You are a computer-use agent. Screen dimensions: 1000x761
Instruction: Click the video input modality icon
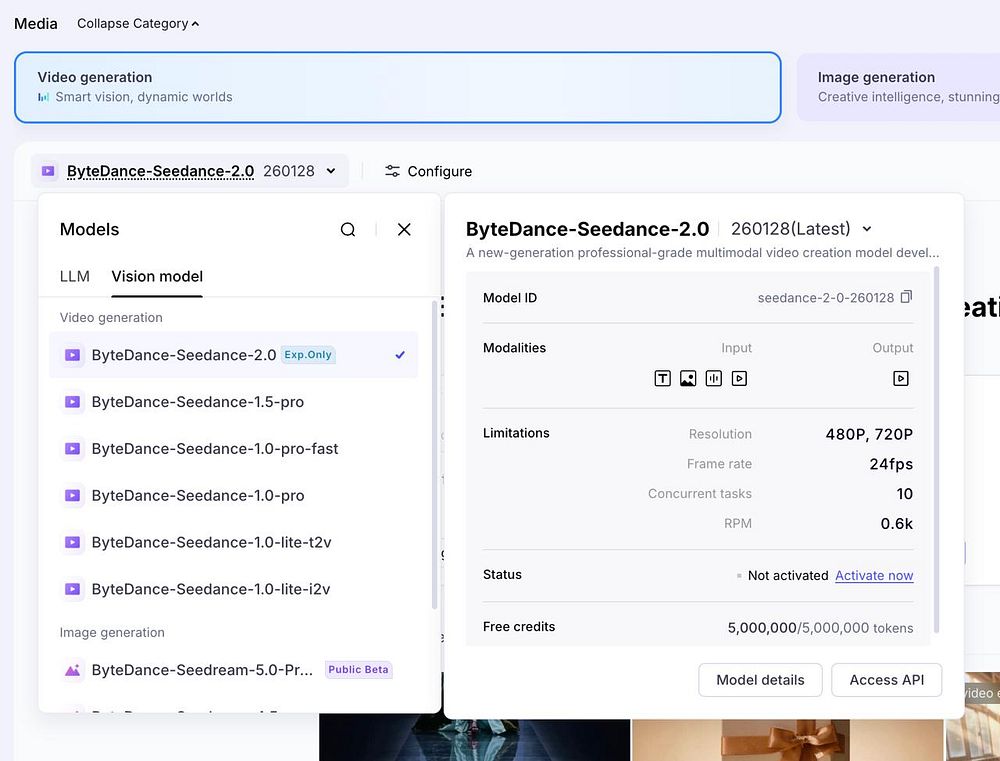739,378
